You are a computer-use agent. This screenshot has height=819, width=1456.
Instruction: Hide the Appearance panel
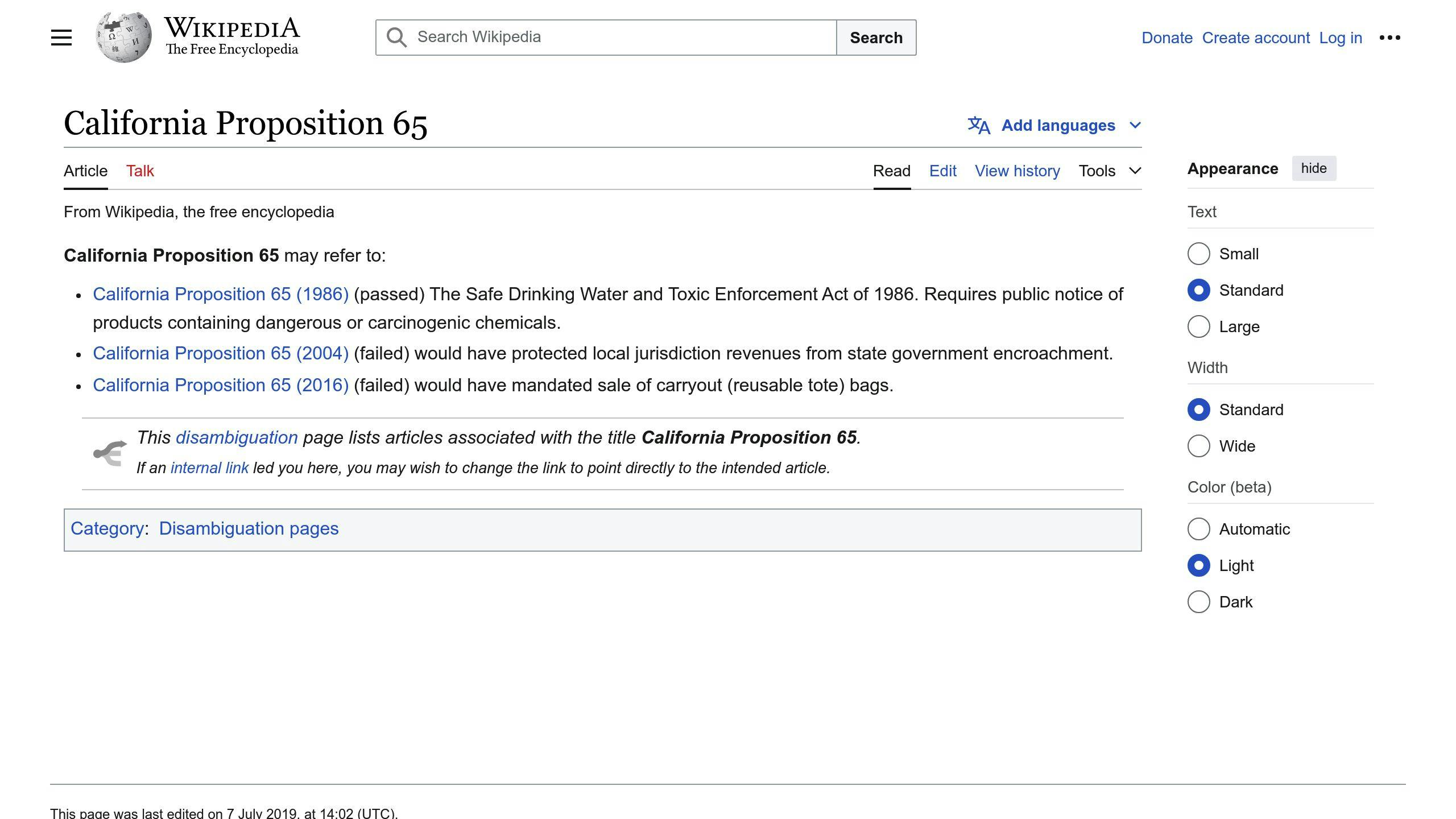(x=1314, y=168)
